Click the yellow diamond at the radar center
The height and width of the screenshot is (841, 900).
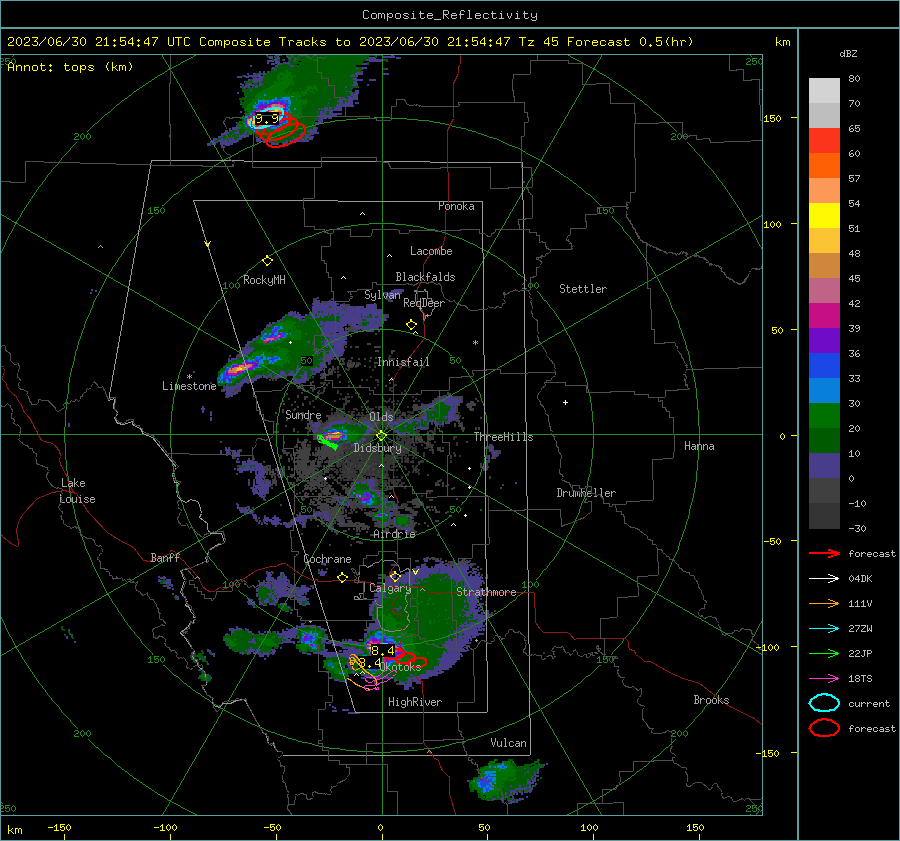[381, 436]
